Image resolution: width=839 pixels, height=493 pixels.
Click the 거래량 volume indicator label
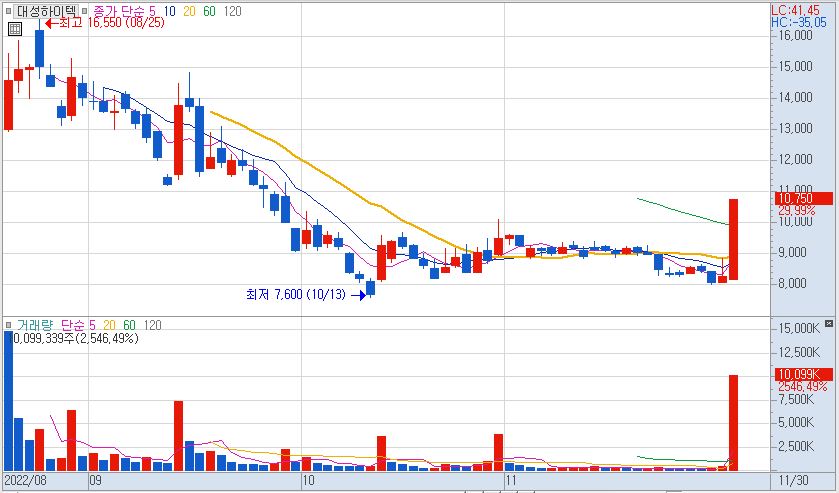(x=35, y=325)
